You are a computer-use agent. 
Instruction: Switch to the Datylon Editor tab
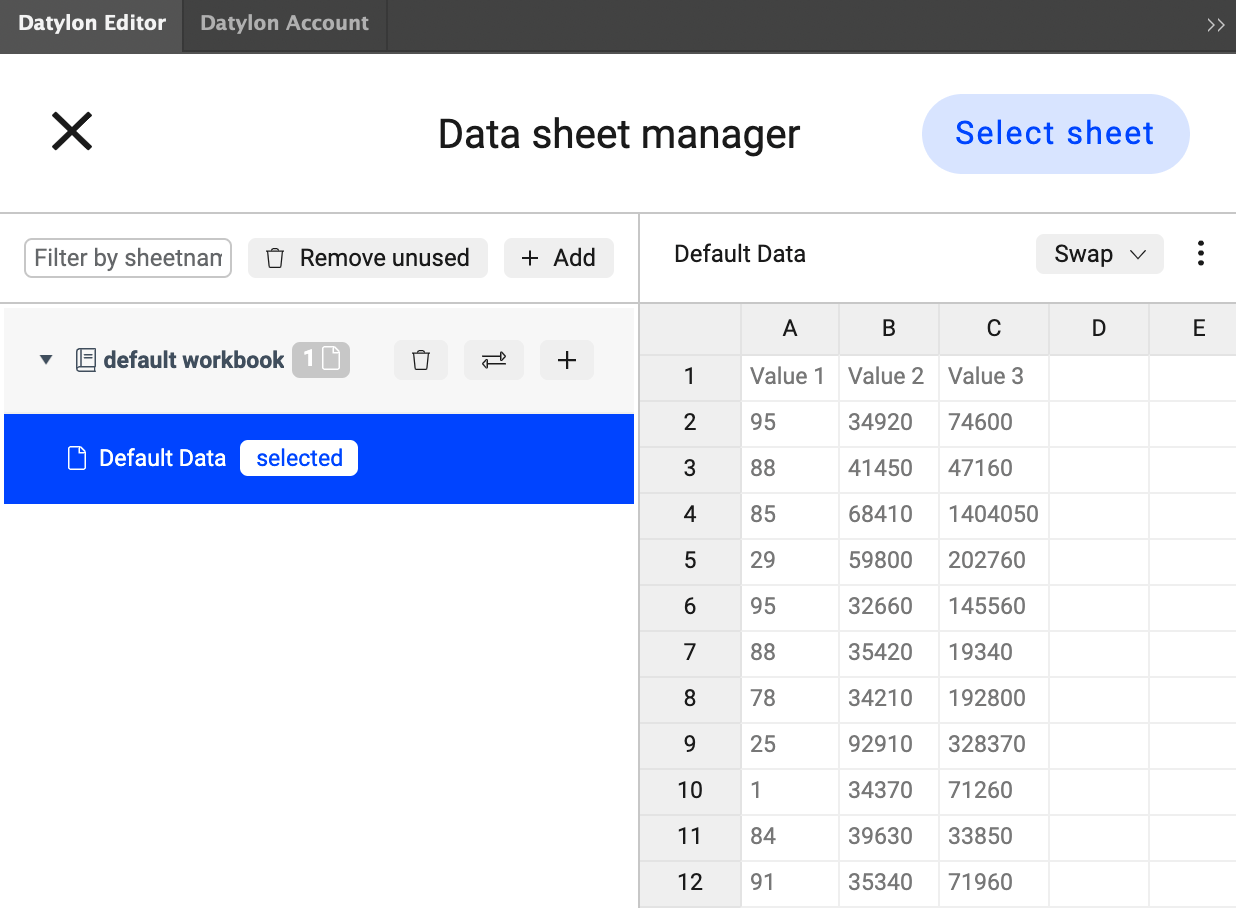92,24
